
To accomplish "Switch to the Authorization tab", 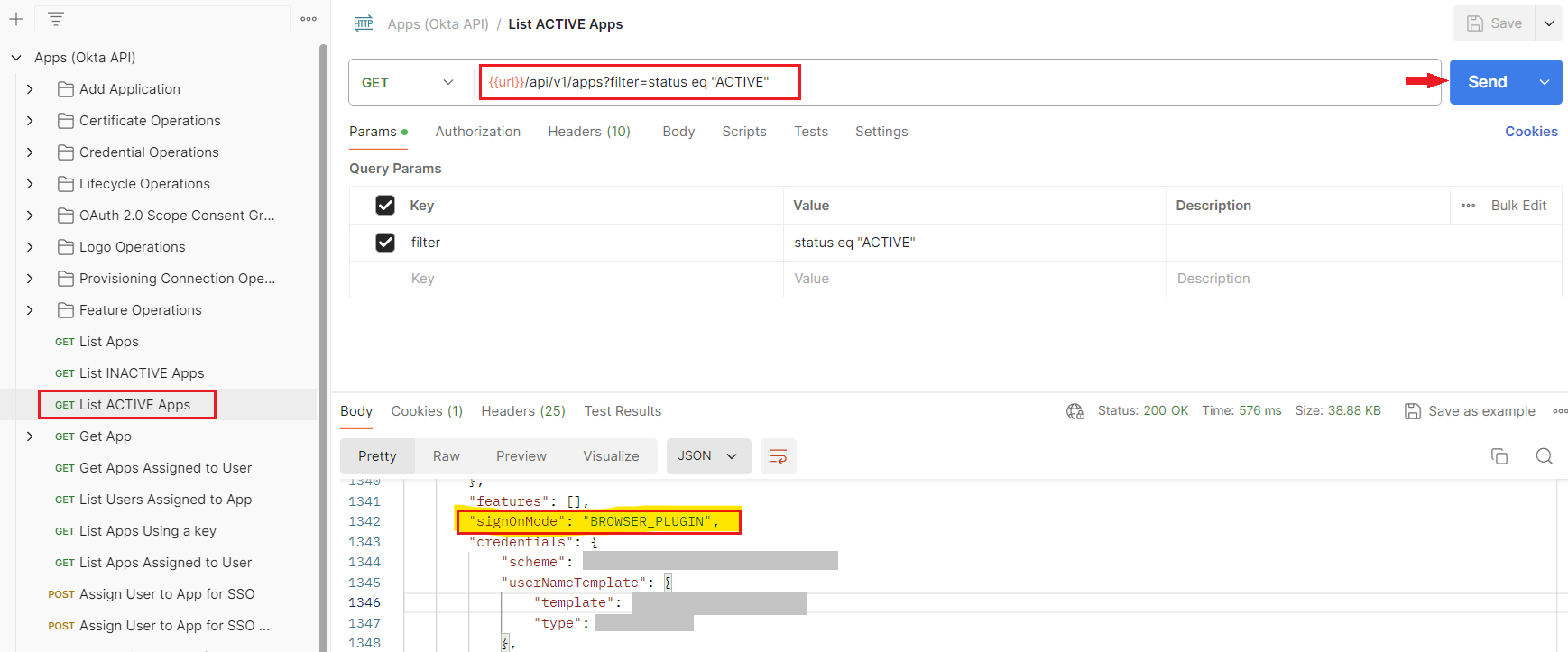I will [x=477, y=132].
